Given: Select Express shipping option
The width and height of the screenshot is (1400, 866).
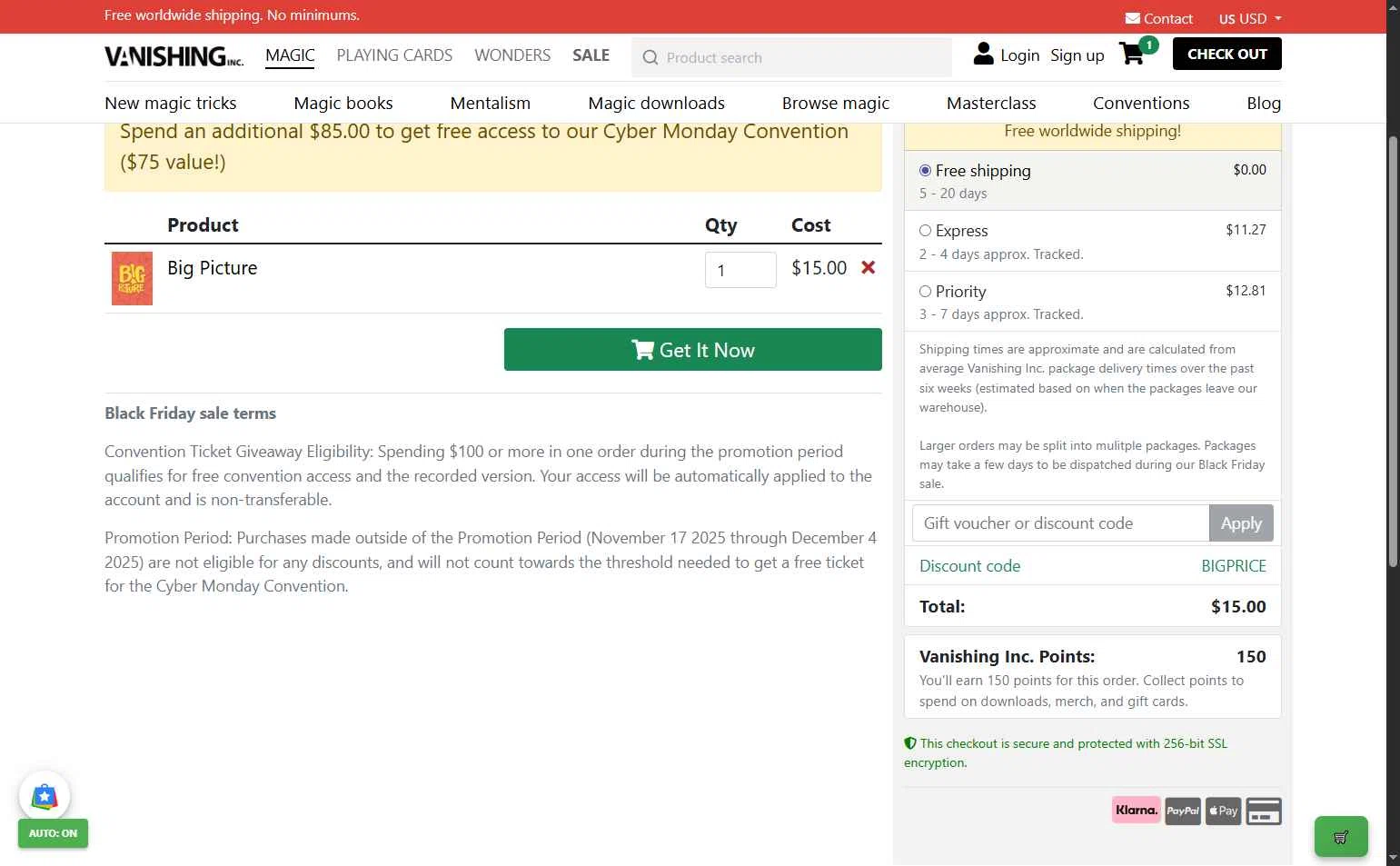Looking at the screenshot, I should 925,231.
